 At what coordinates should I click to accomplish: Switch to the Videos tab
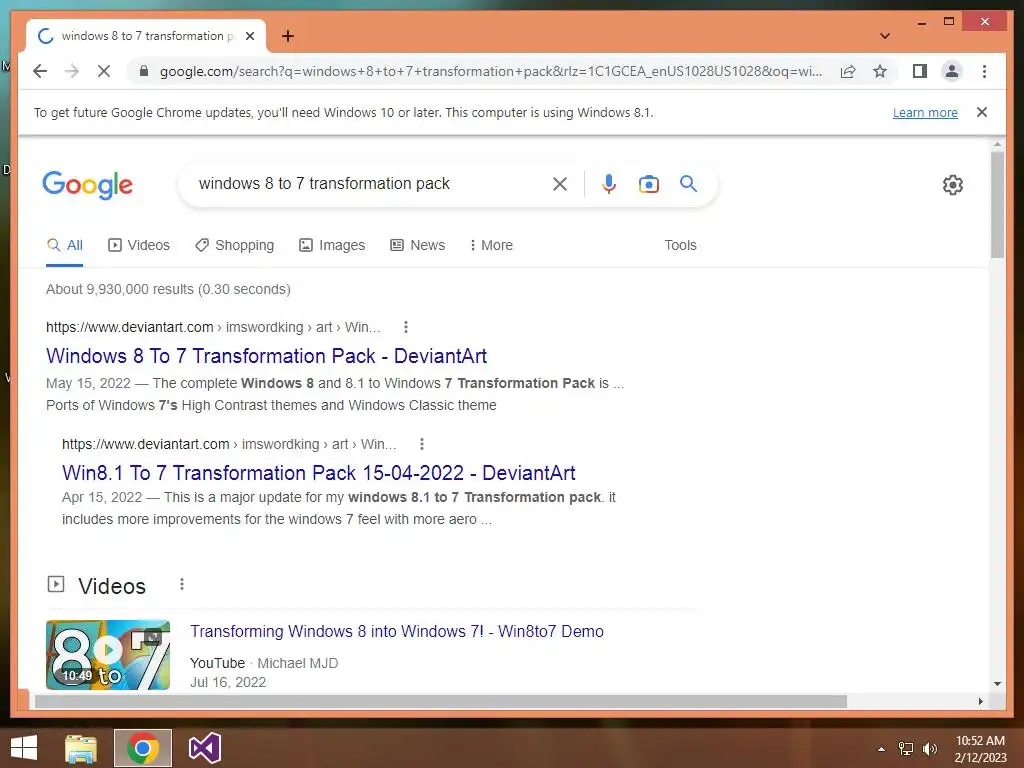tap(138, 246)
